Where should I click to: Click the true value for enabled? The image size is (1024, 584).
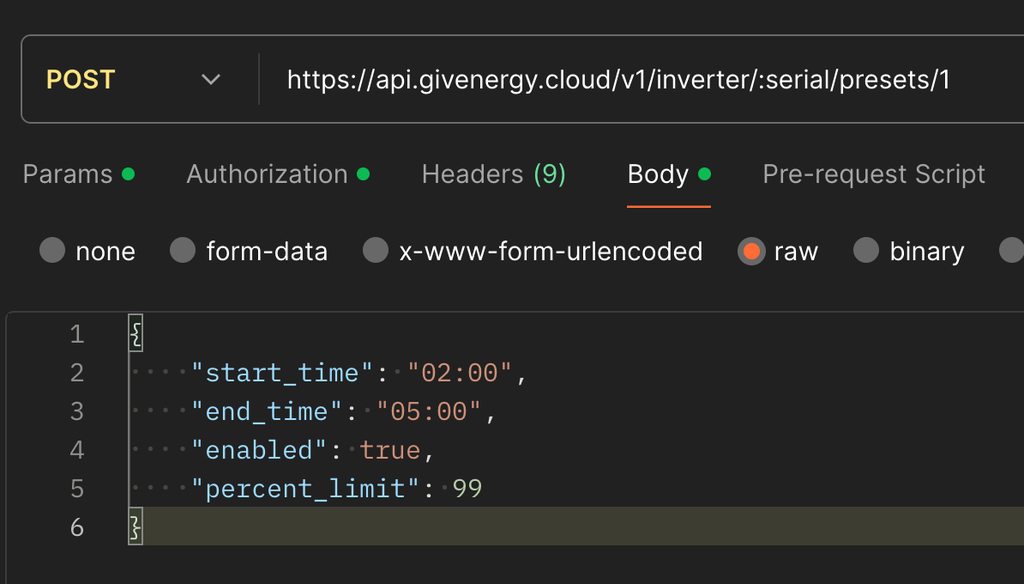pyautogui.click(x=391, y=451)
